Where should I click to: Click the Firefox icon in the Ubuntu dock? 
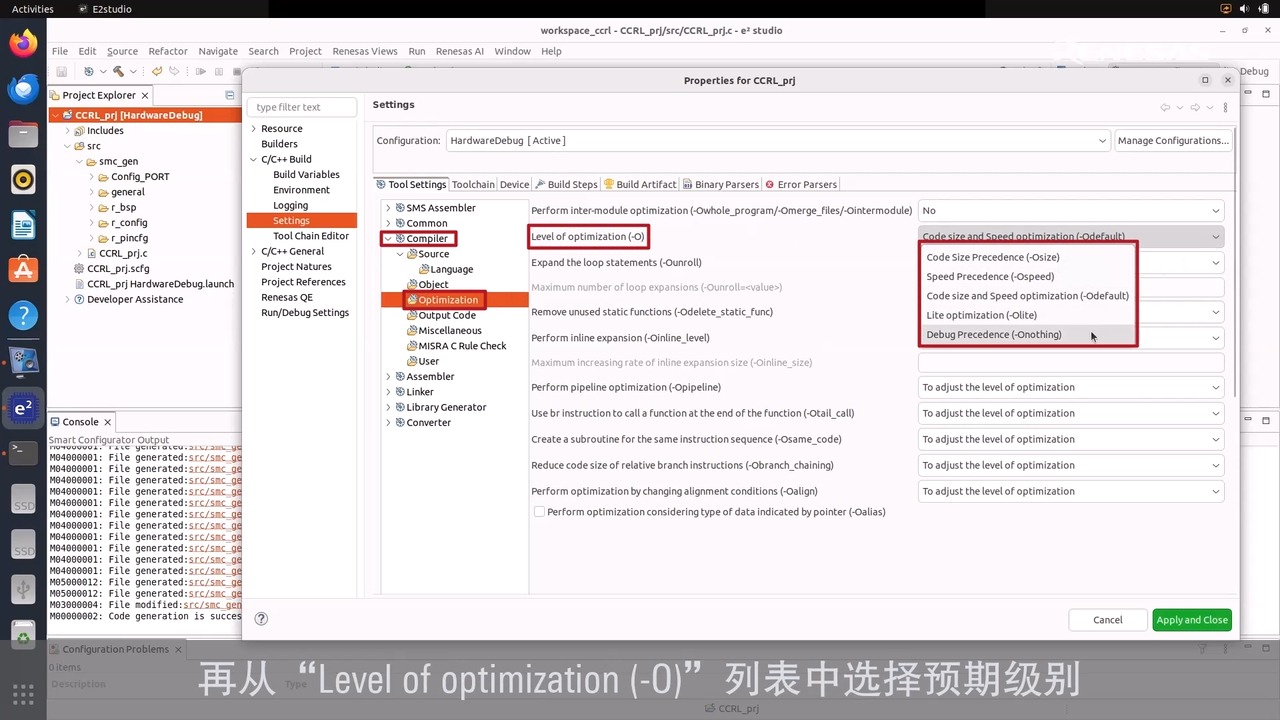point(22,44)
